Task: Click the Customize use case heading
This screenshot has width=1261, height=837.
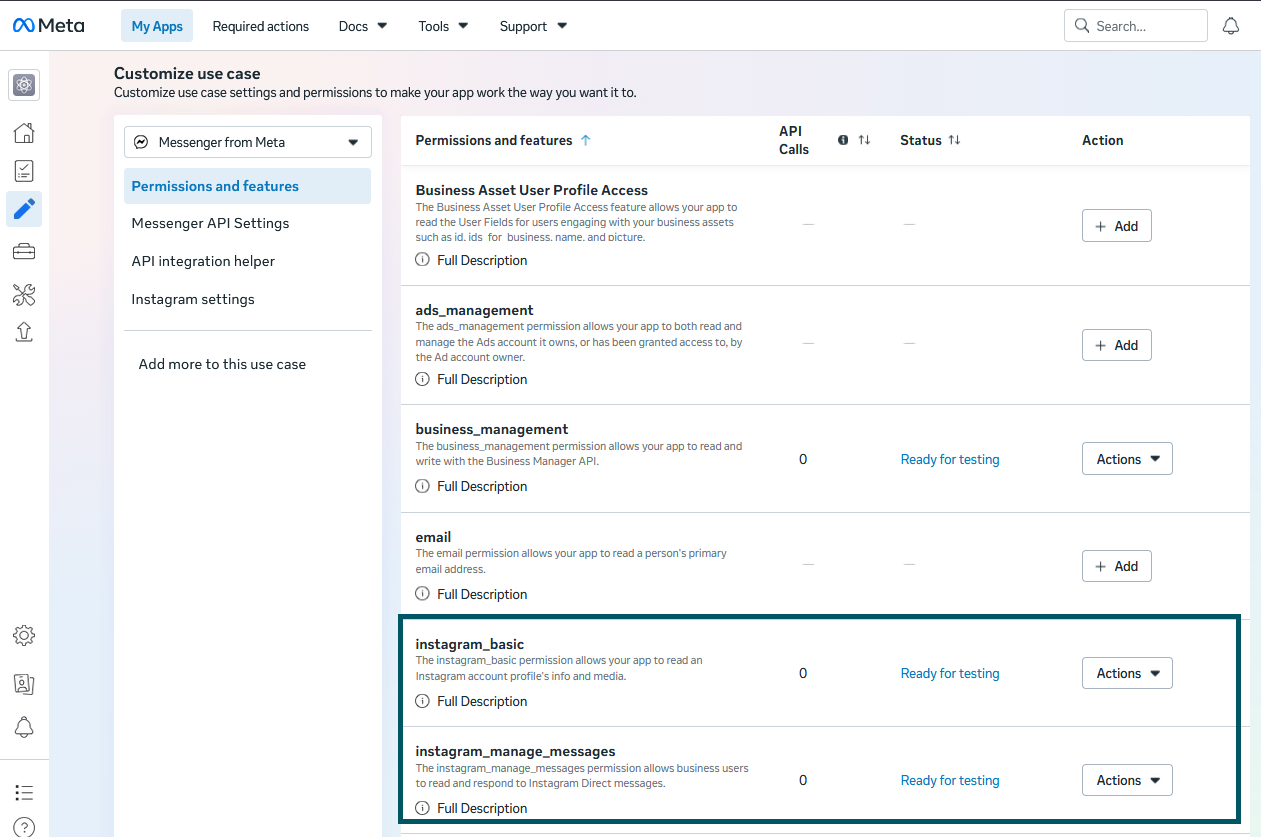Action: [187, 73]
